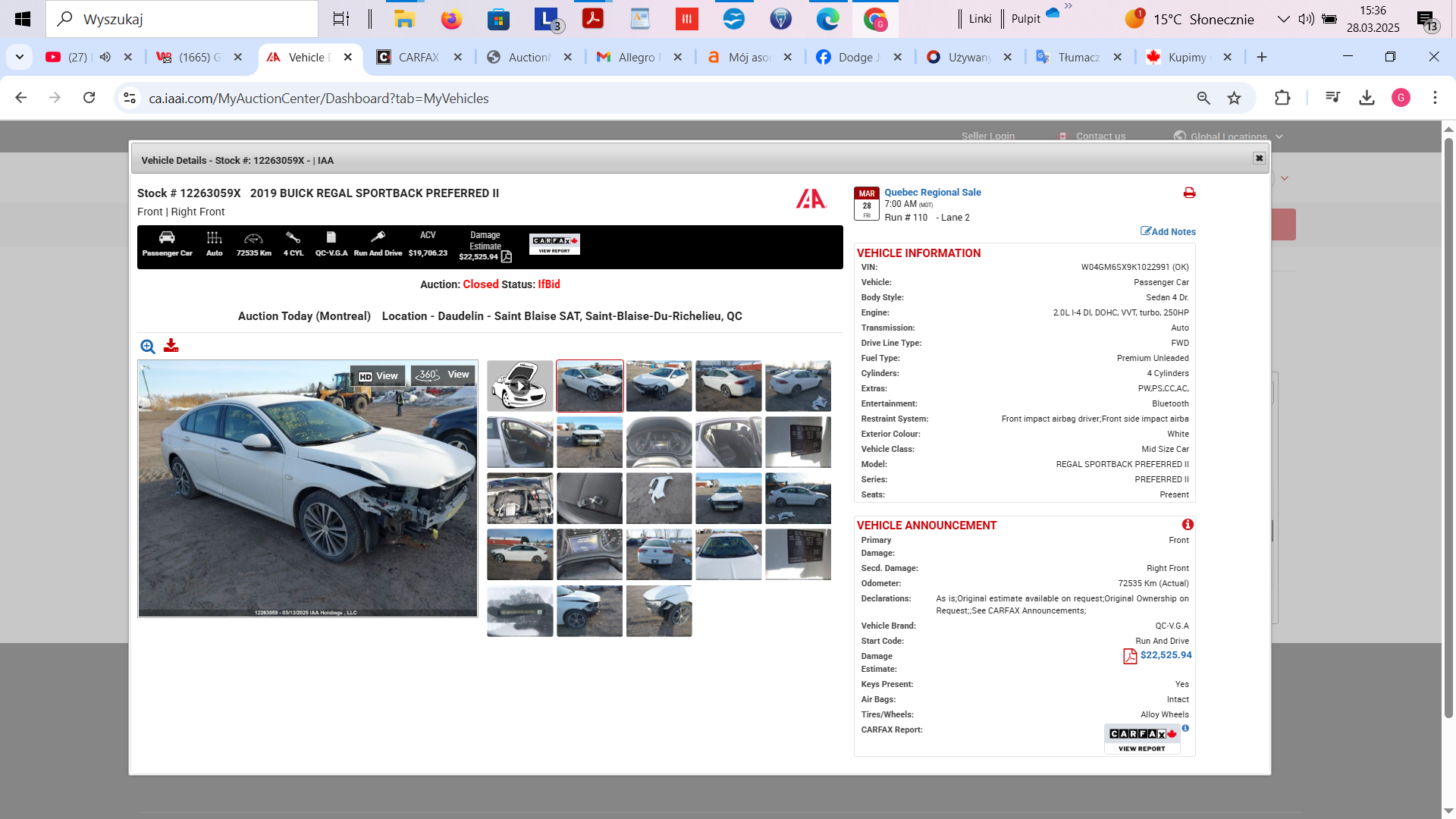Open site information icon in address bar

(x=130, y=98)
